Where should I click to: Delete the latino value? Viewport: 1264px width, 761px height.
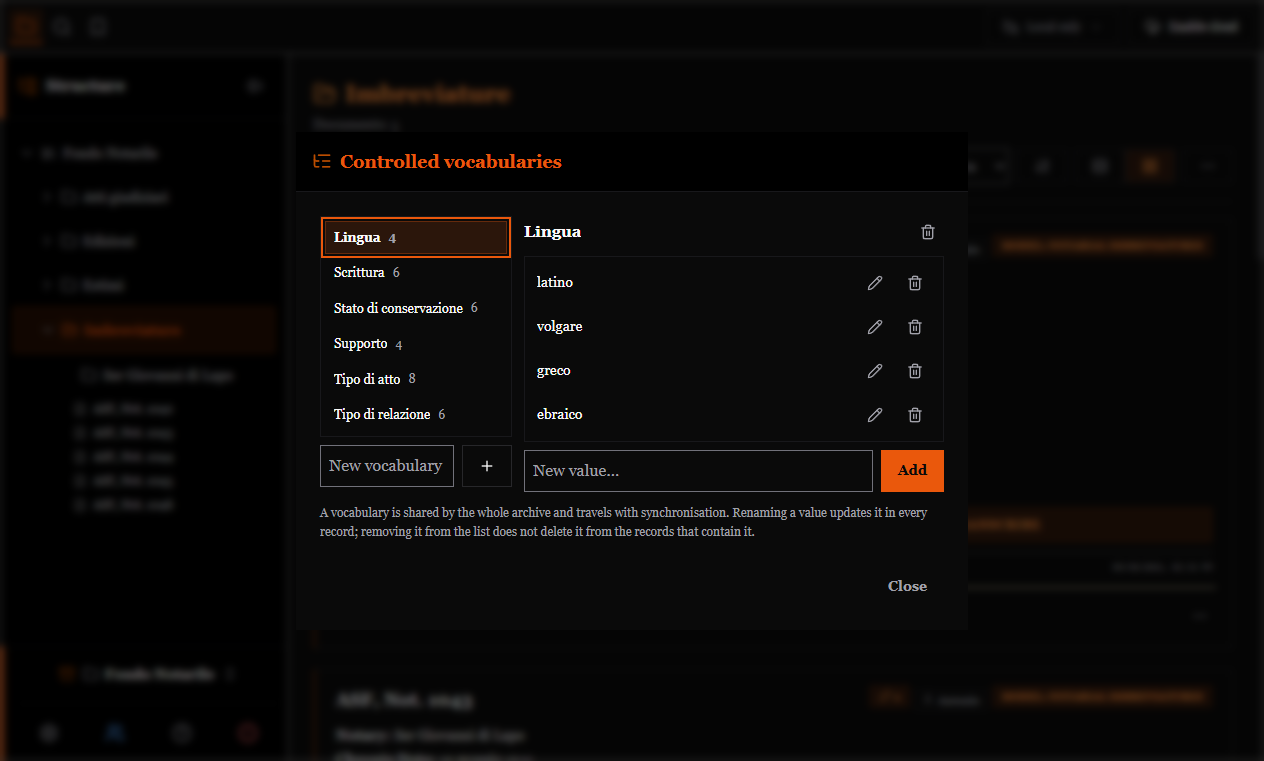click(915, 283)
